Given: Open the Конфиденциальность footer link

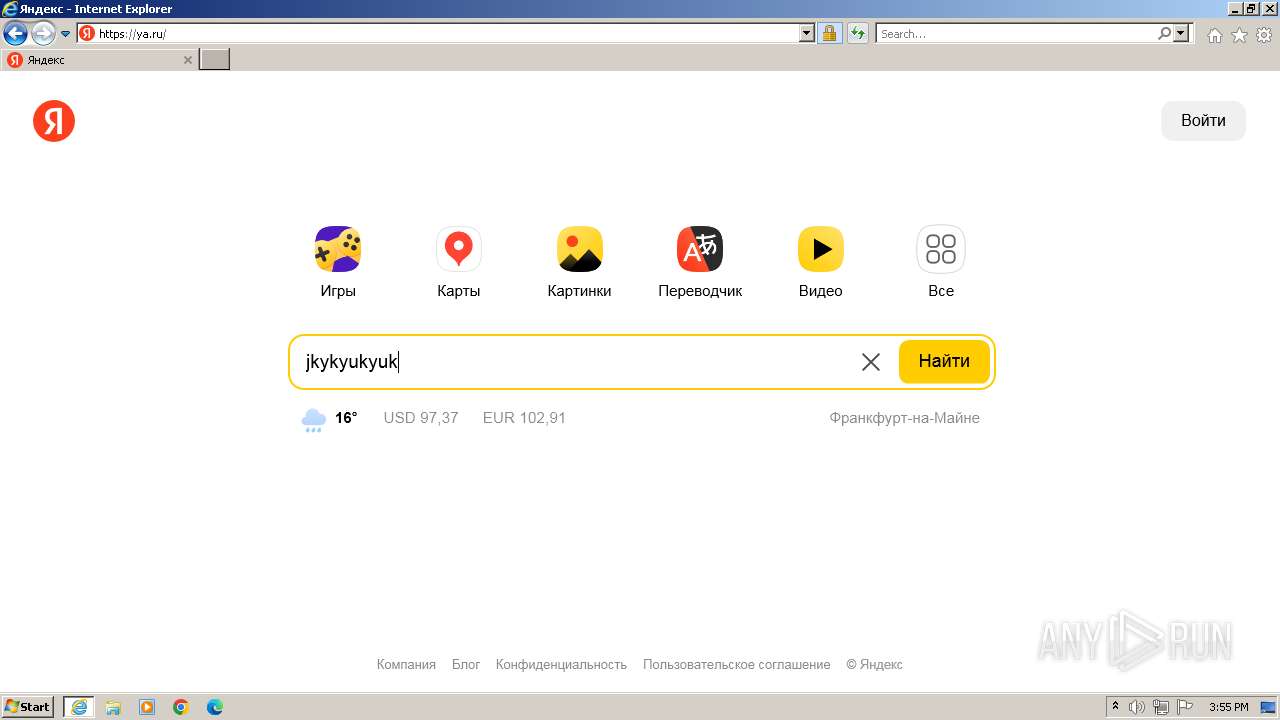Looking at the screenshot, I should click(561, 664).
